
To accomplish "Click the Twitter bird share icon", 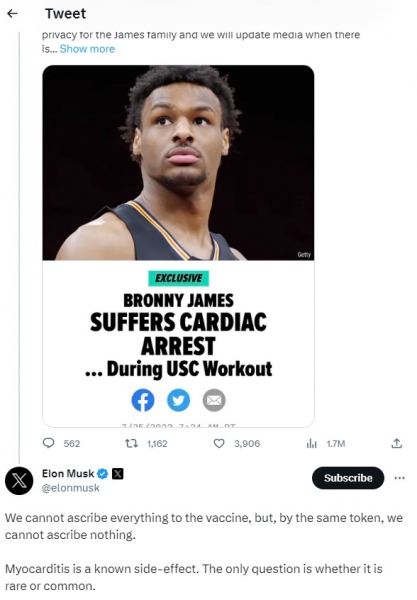I will point(178,400).
